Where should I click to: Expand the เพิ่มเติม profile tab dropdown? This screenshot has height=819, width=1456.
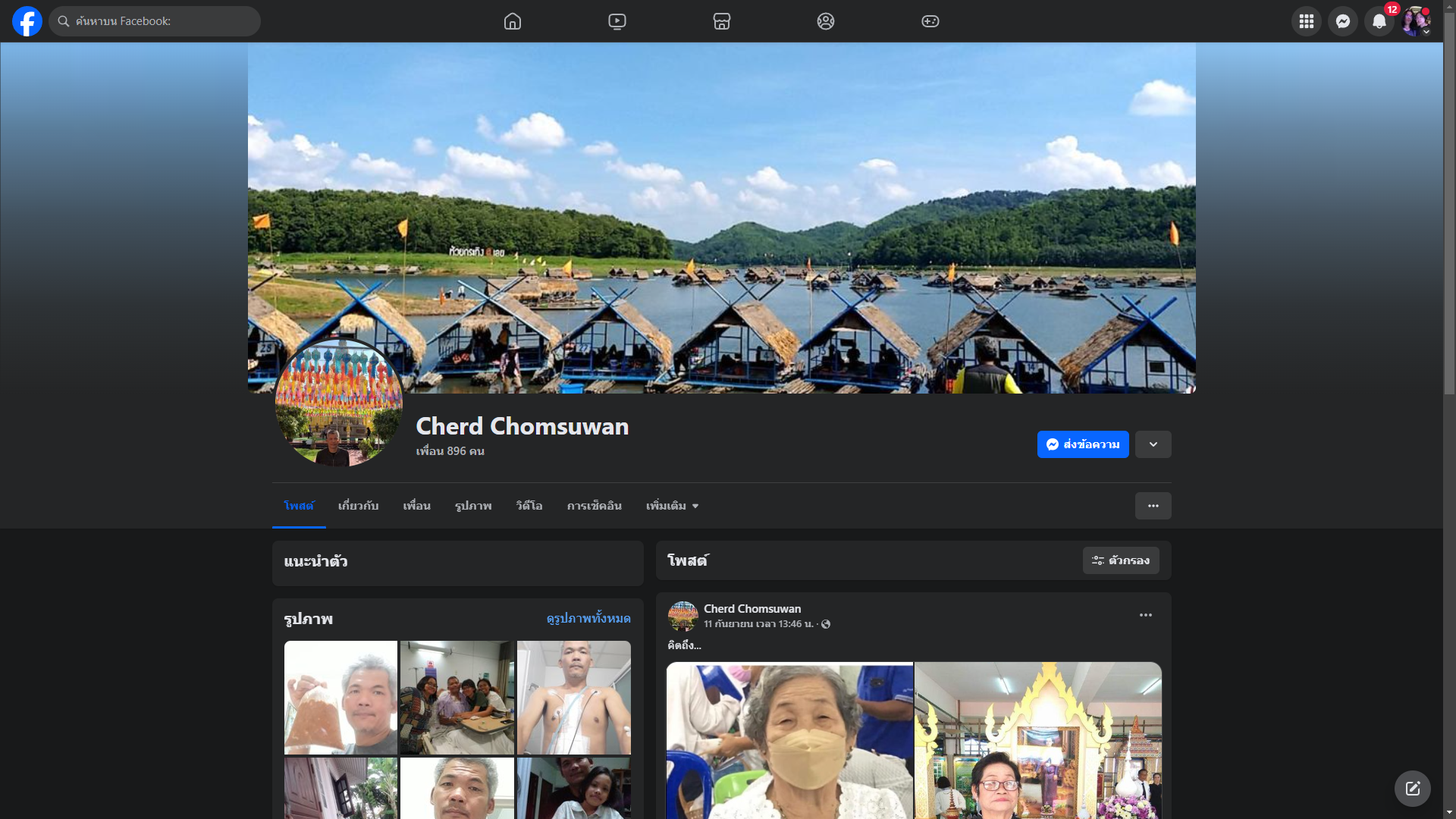[x=672, y=506]
